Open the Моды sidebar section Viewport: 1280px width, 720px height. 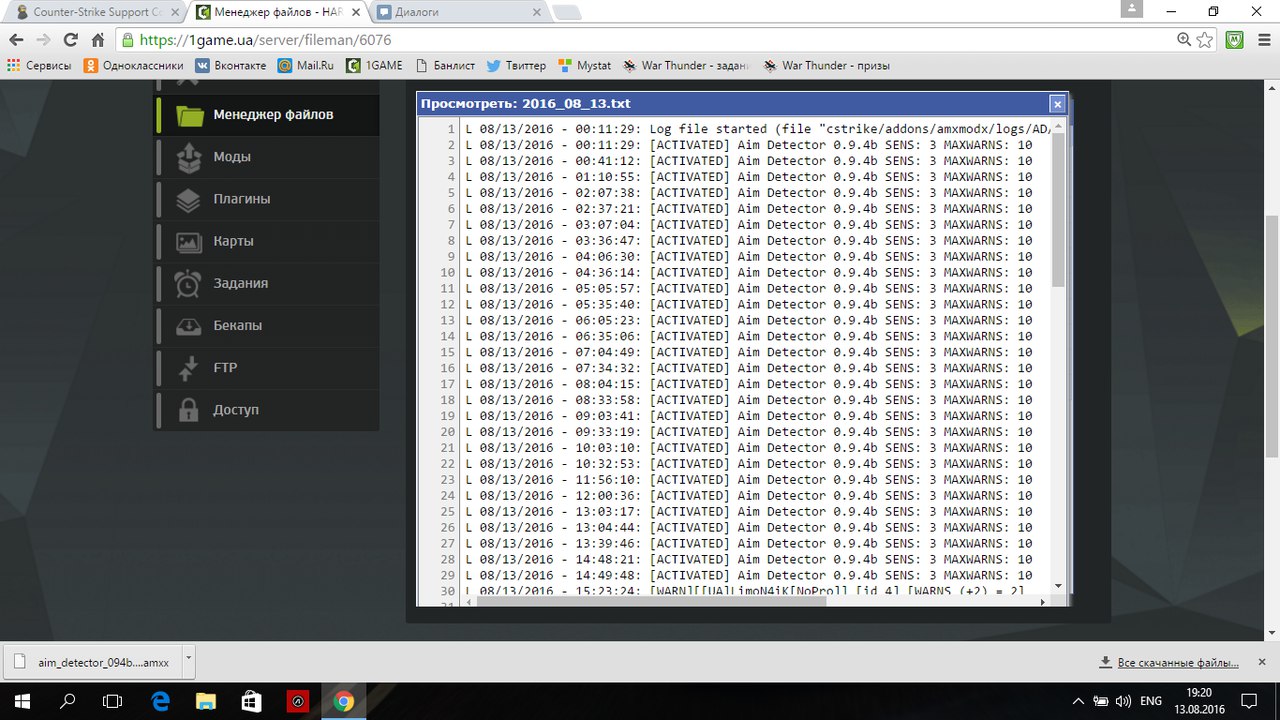[x=267, y=157]
